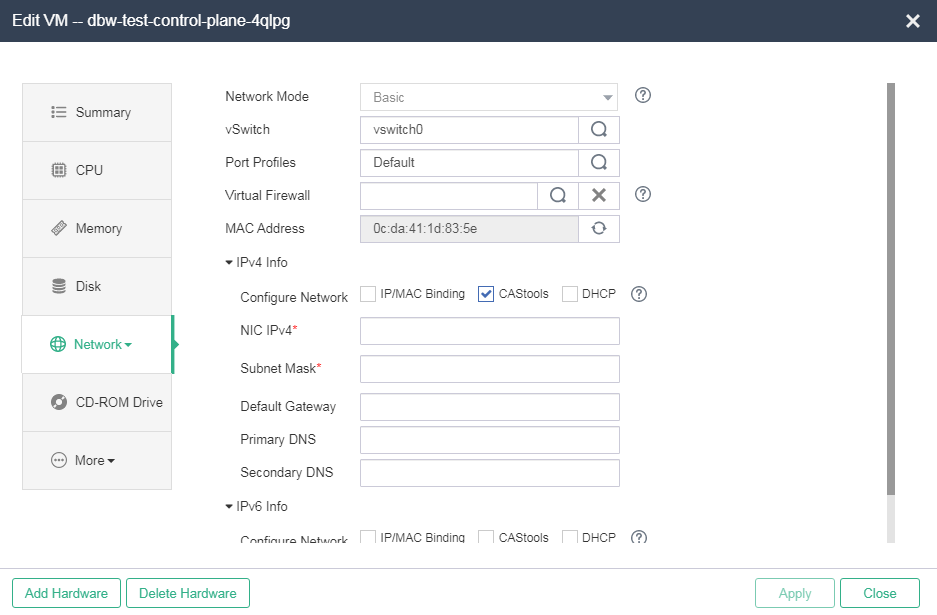The height and width of the screenshot is (615, 937).
Task: Open the CD-ROM Drive tab
Action: point(97,402)
